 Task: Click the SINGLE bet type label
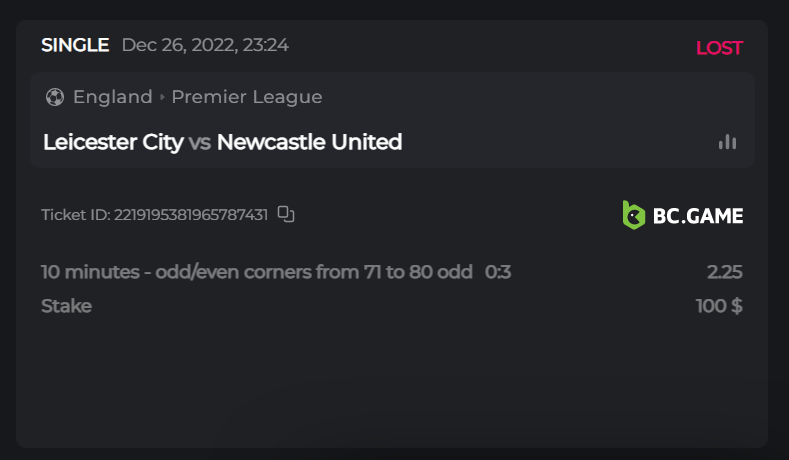(x=75, y=45)
